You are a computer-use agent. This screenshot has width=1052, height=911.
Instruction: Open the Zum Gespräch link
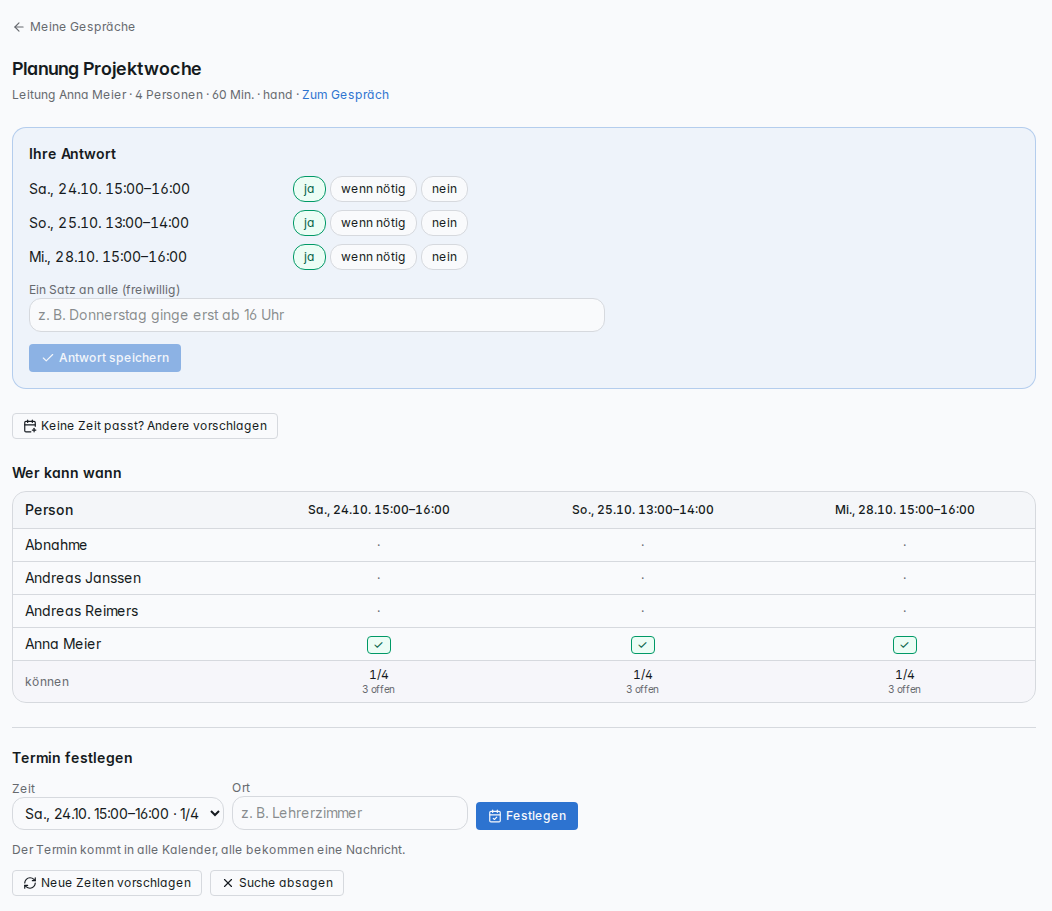click(346, 95)
